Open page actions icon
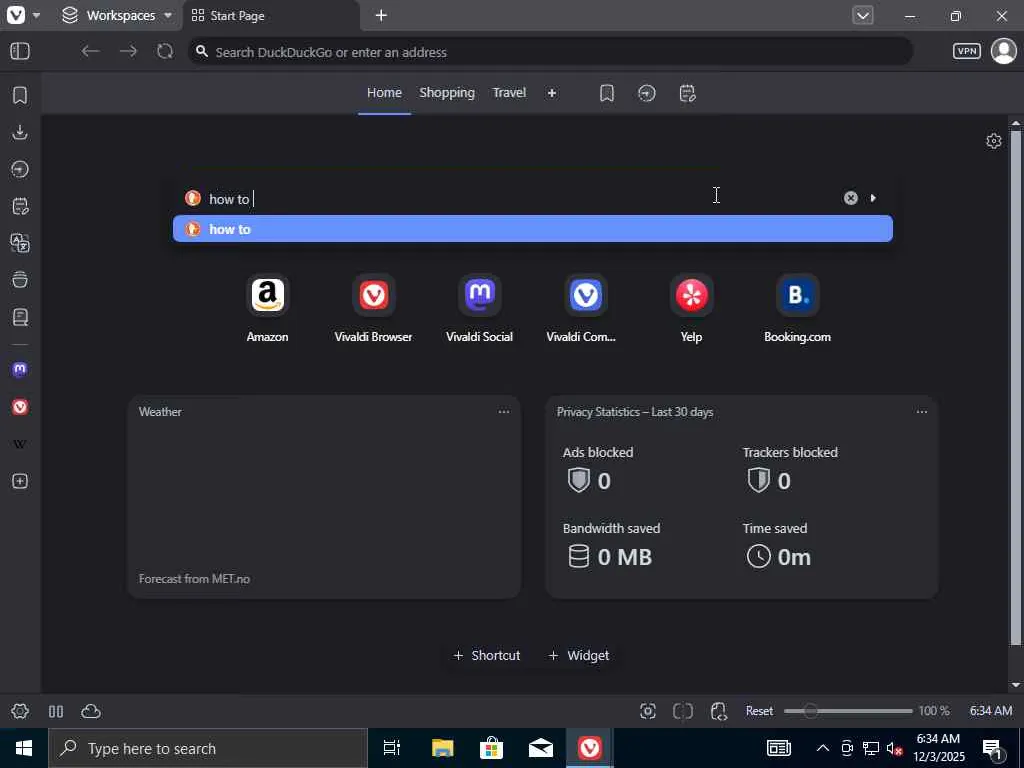Viewport: 1024px width, 768px height. [718, 711]
